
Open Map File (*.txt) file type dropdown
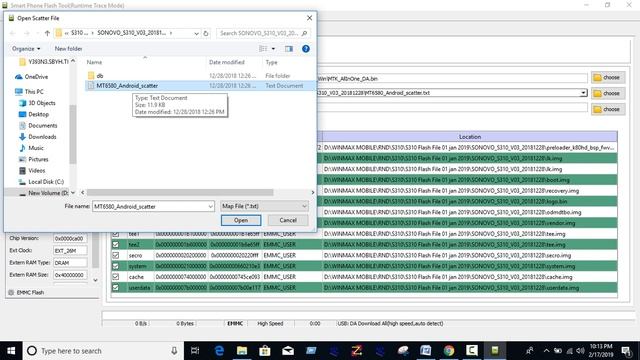tap(264, 207)
